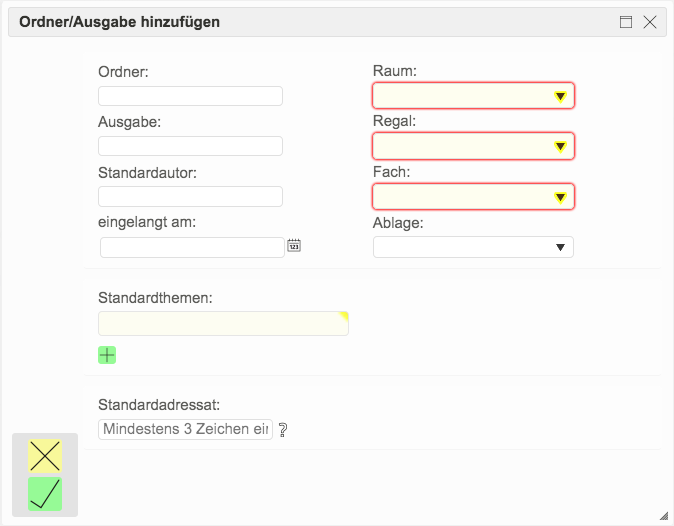The image size is (674, 526).
Task: Click the question mark help icon
Action: coord(283,430)
